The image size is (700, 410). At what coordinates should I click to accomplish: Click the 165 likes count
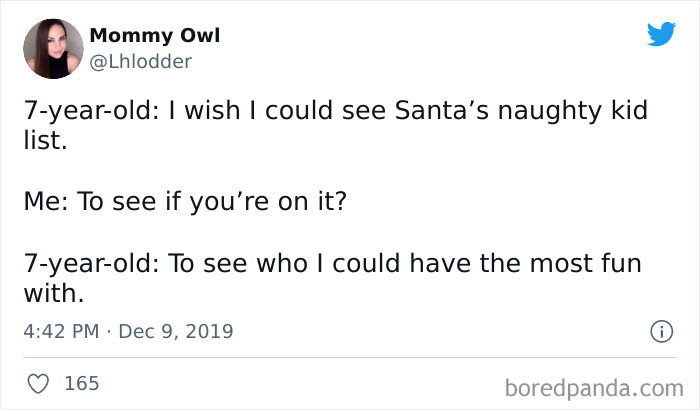81,383
